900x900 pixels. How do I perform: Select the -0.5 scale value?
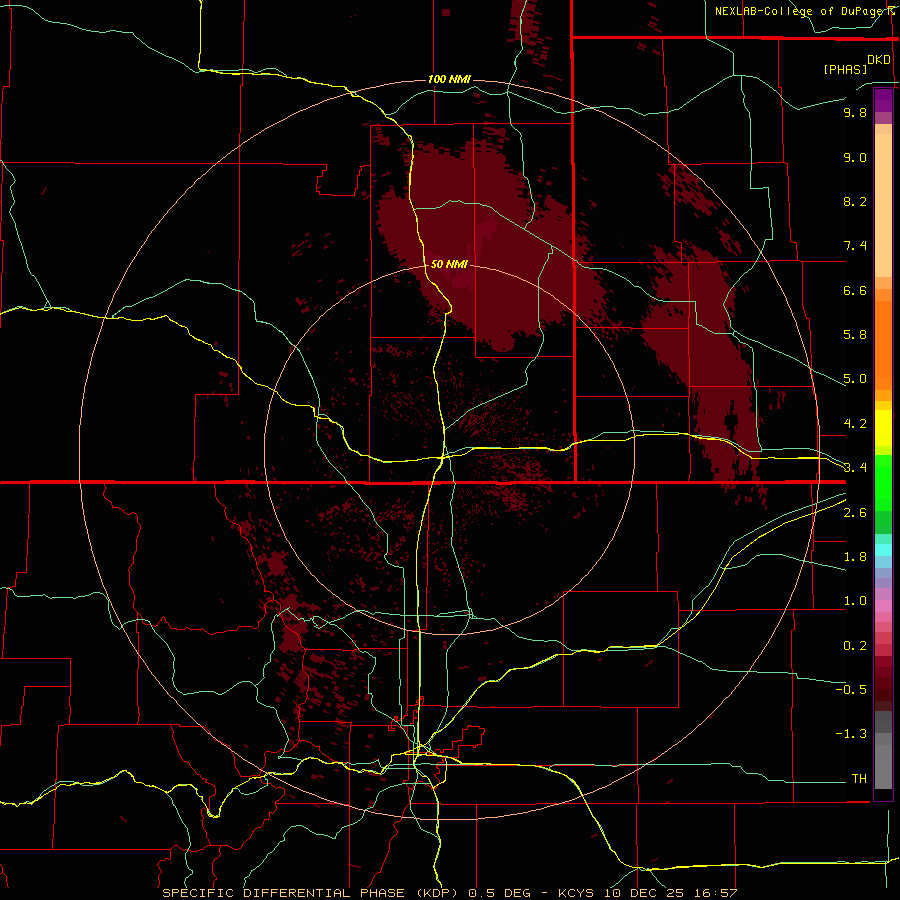851,690
